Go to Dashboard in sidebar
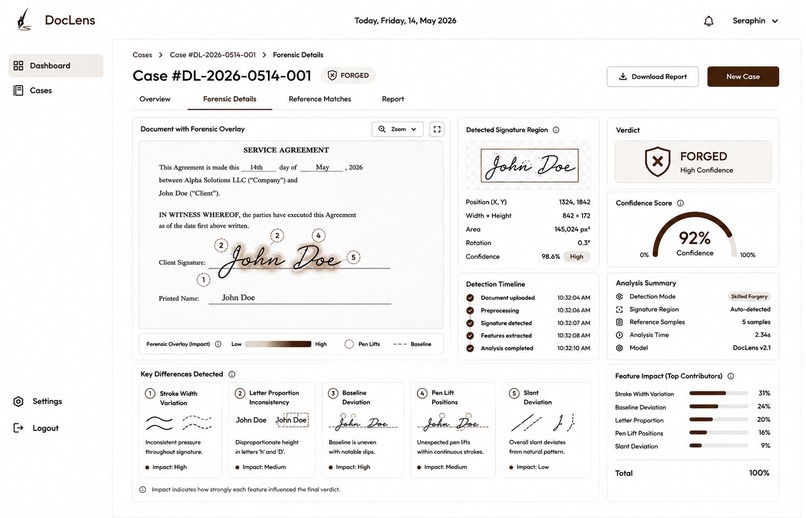 pyautogui.click(x=56, y=66)
